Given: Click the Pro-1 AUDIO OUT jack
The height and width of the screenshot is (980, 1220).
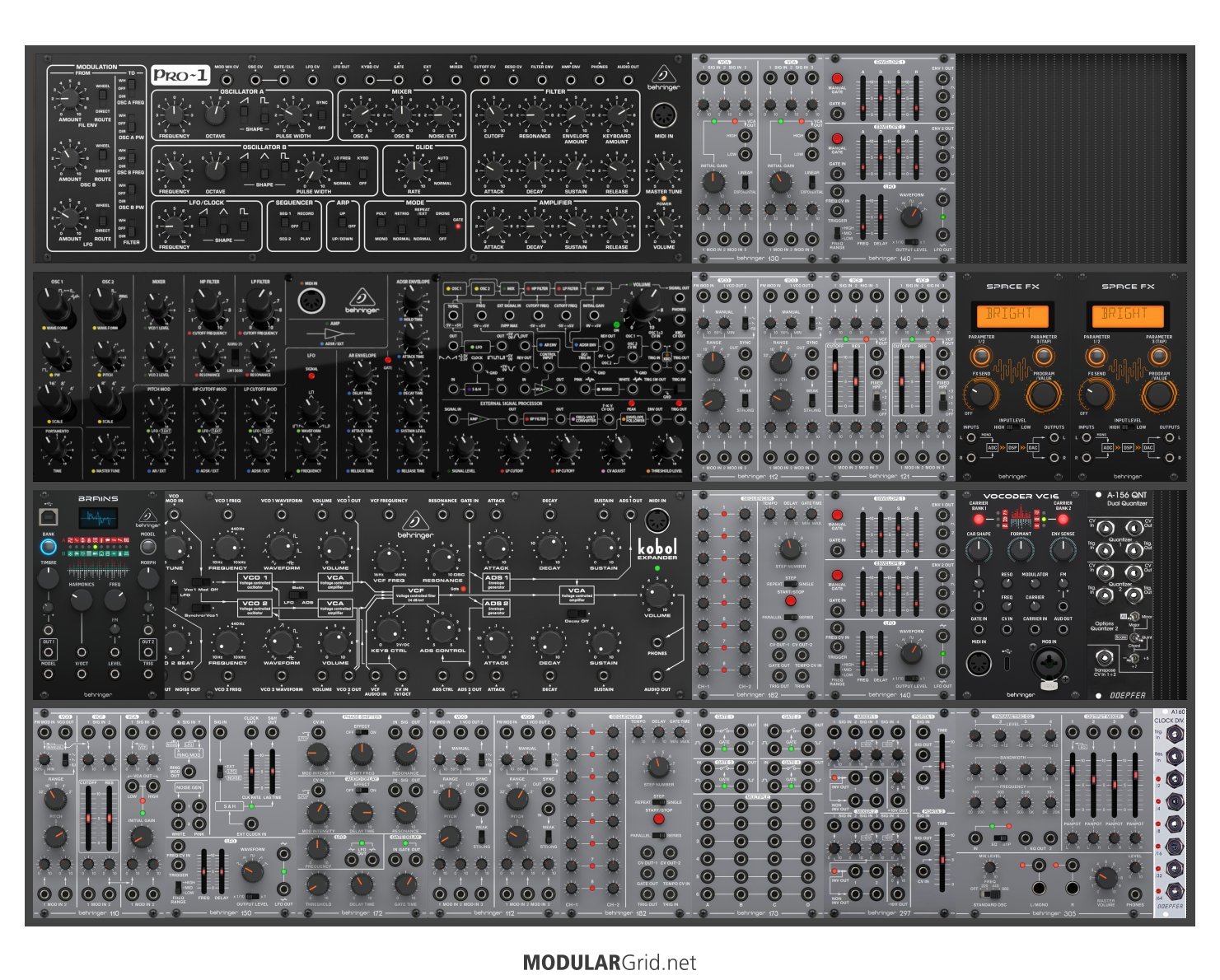Looking at the screenshot, I should pyautogui.click(x=628, y=79).
